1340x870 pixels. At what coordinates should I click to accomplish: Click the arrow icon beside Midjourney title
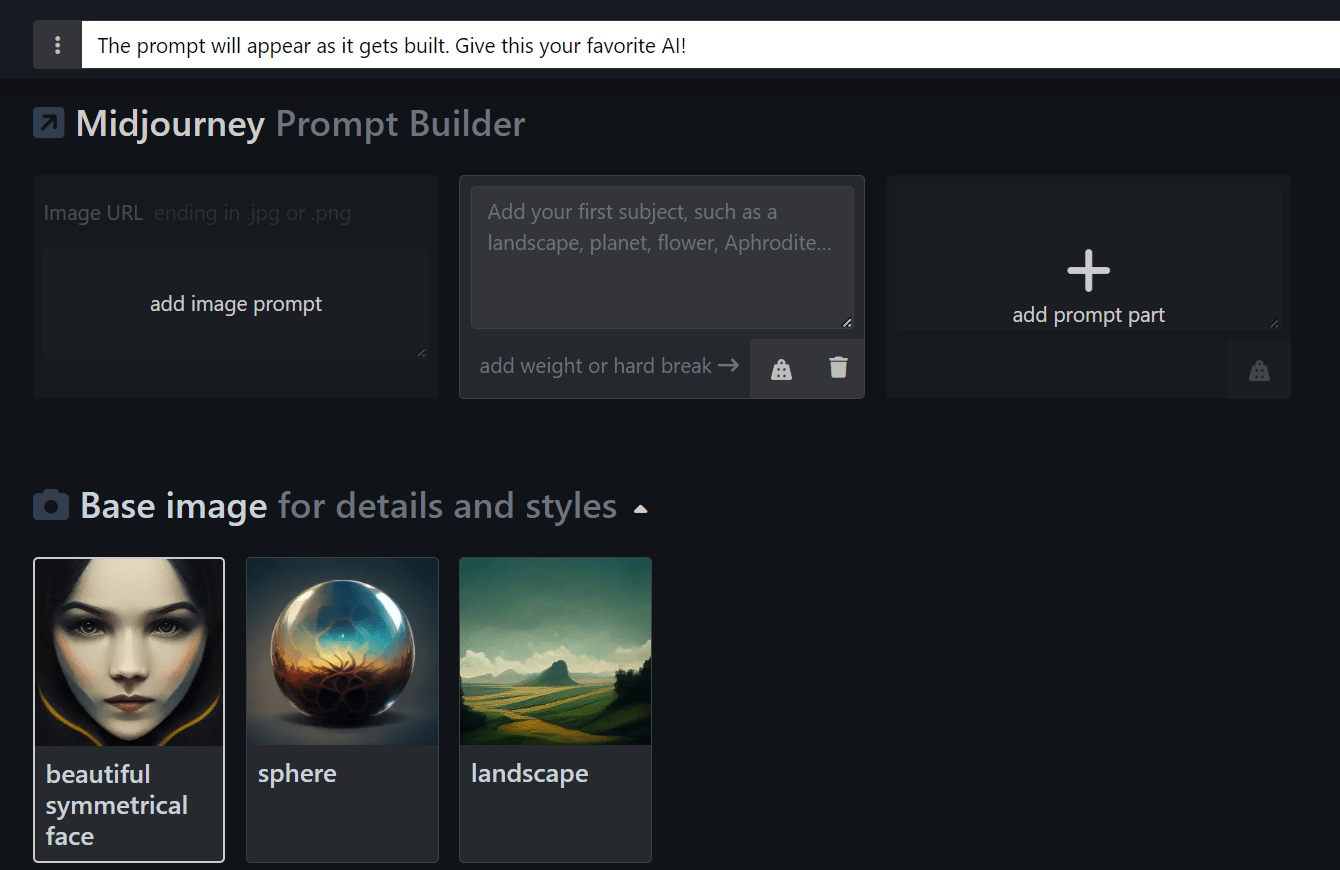[49, 123]
